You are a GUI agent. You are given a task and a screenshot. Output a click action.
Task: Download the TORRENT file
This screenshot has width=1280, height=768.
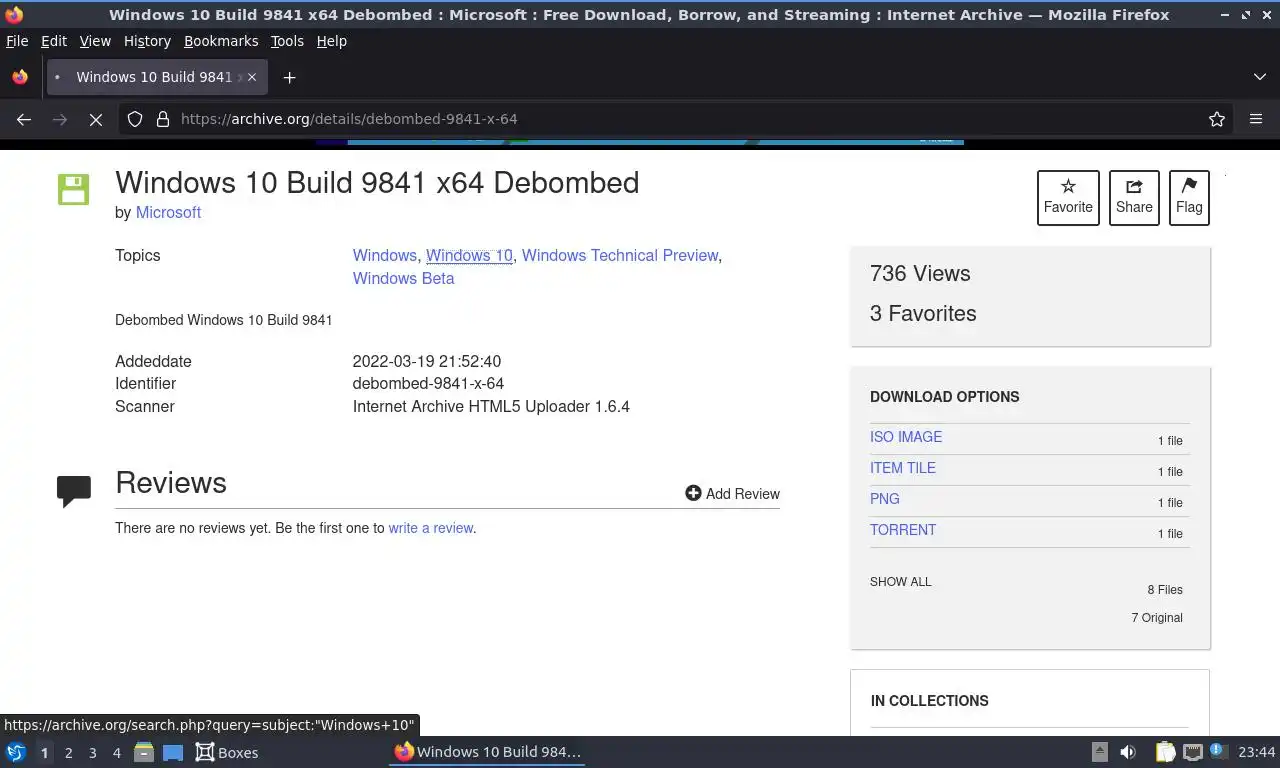[903, 530]
